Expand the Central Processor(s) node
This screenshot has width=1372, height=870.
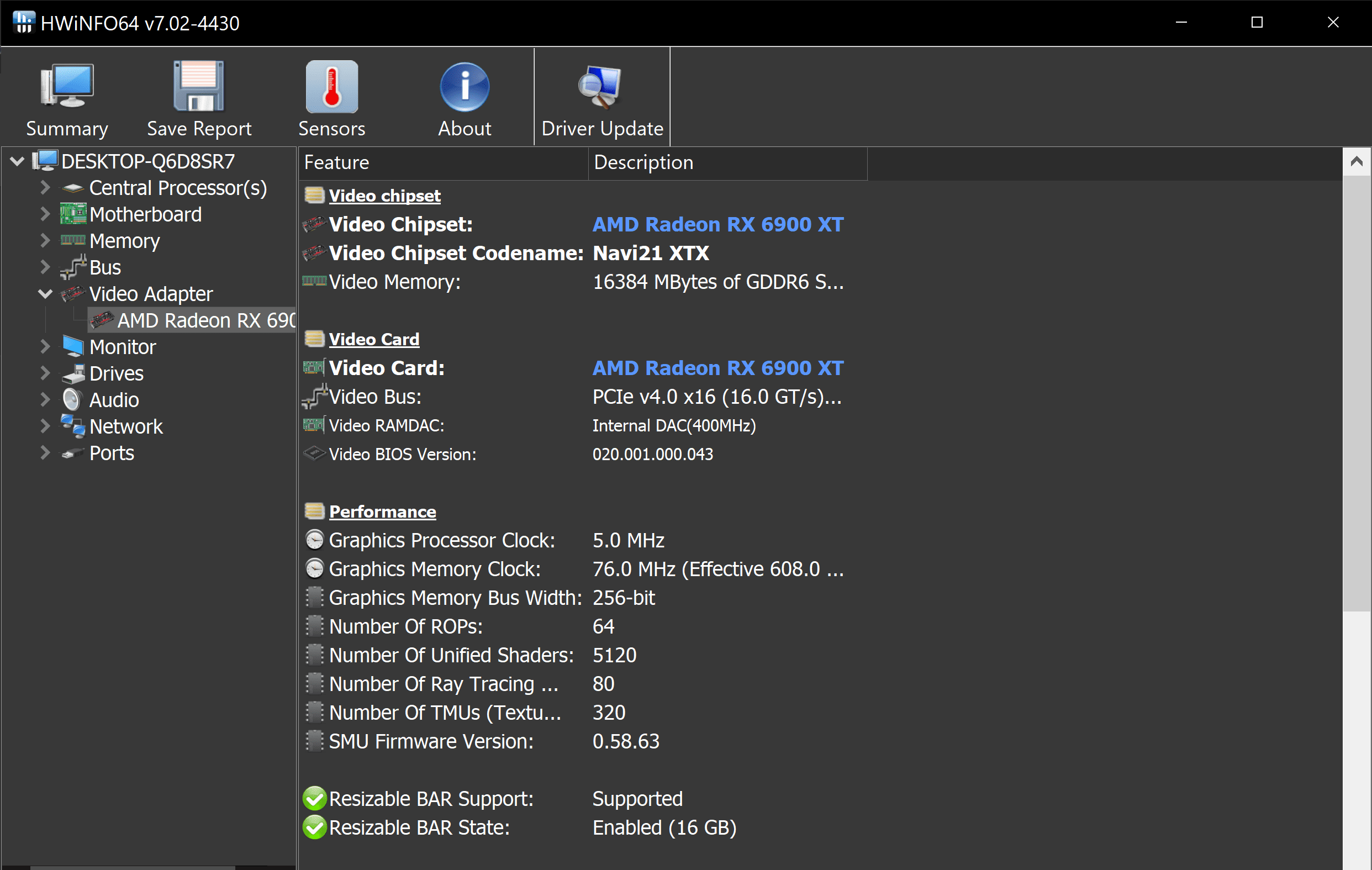pos(45,188)
